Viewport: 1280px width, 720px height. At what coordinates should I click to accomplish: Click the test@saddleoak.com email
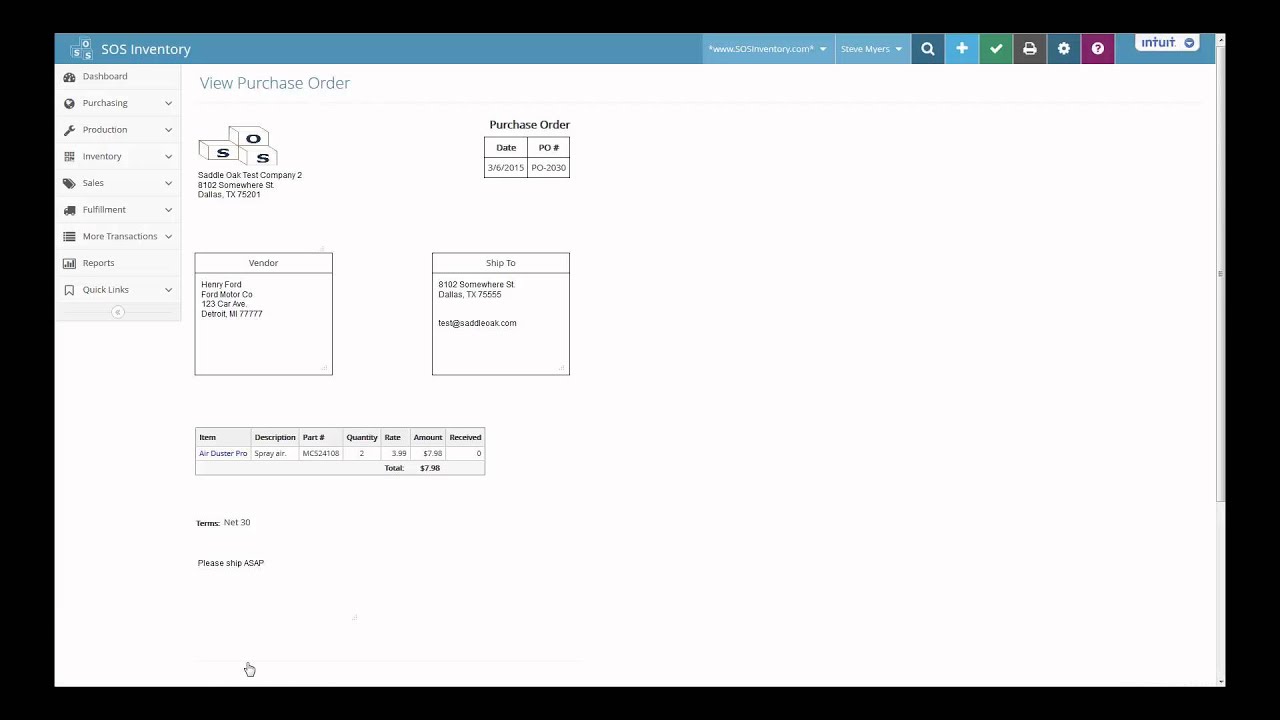(x=477, y=323)
